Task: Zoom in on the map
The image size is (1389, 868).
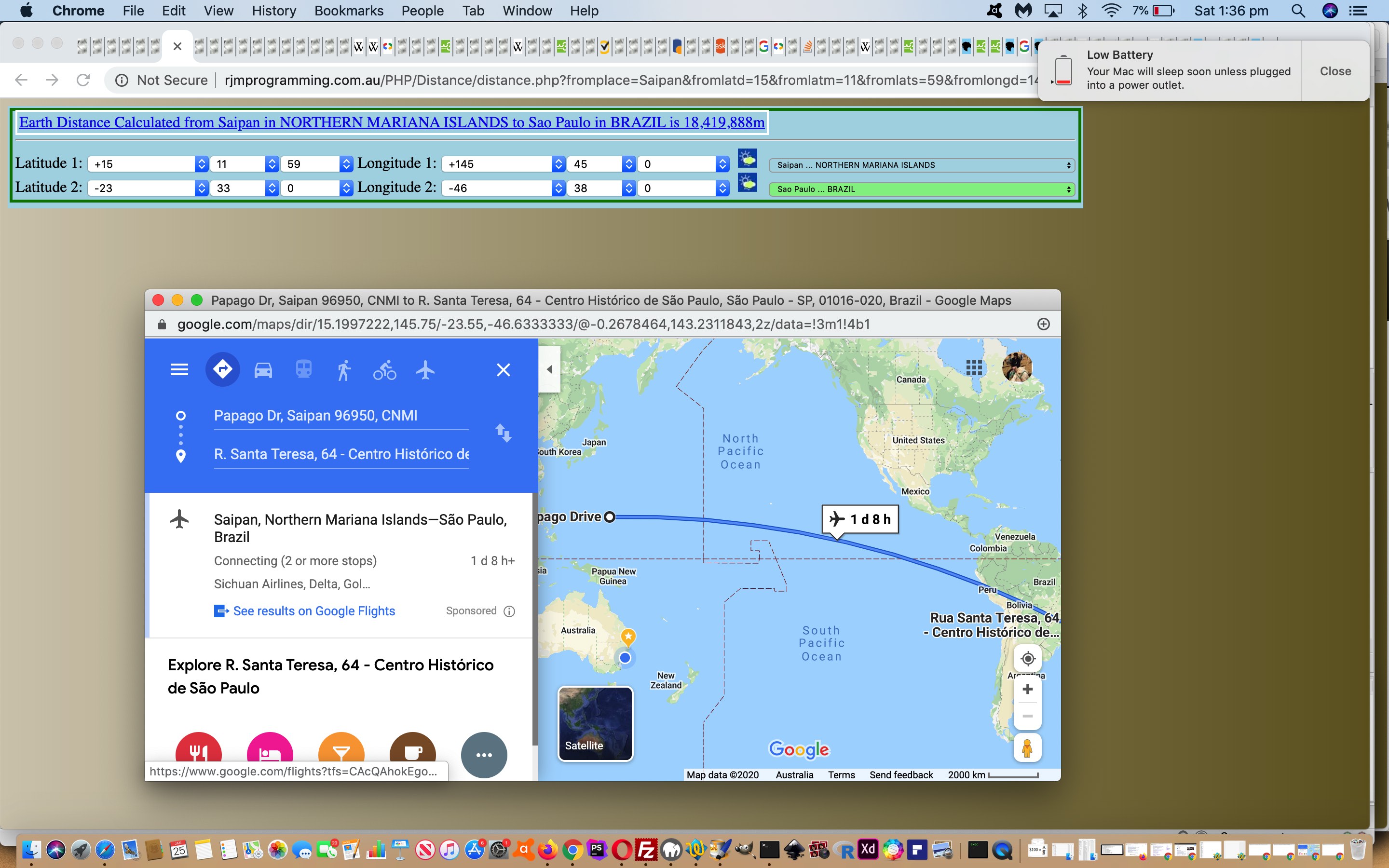Action: [1028, 689]
